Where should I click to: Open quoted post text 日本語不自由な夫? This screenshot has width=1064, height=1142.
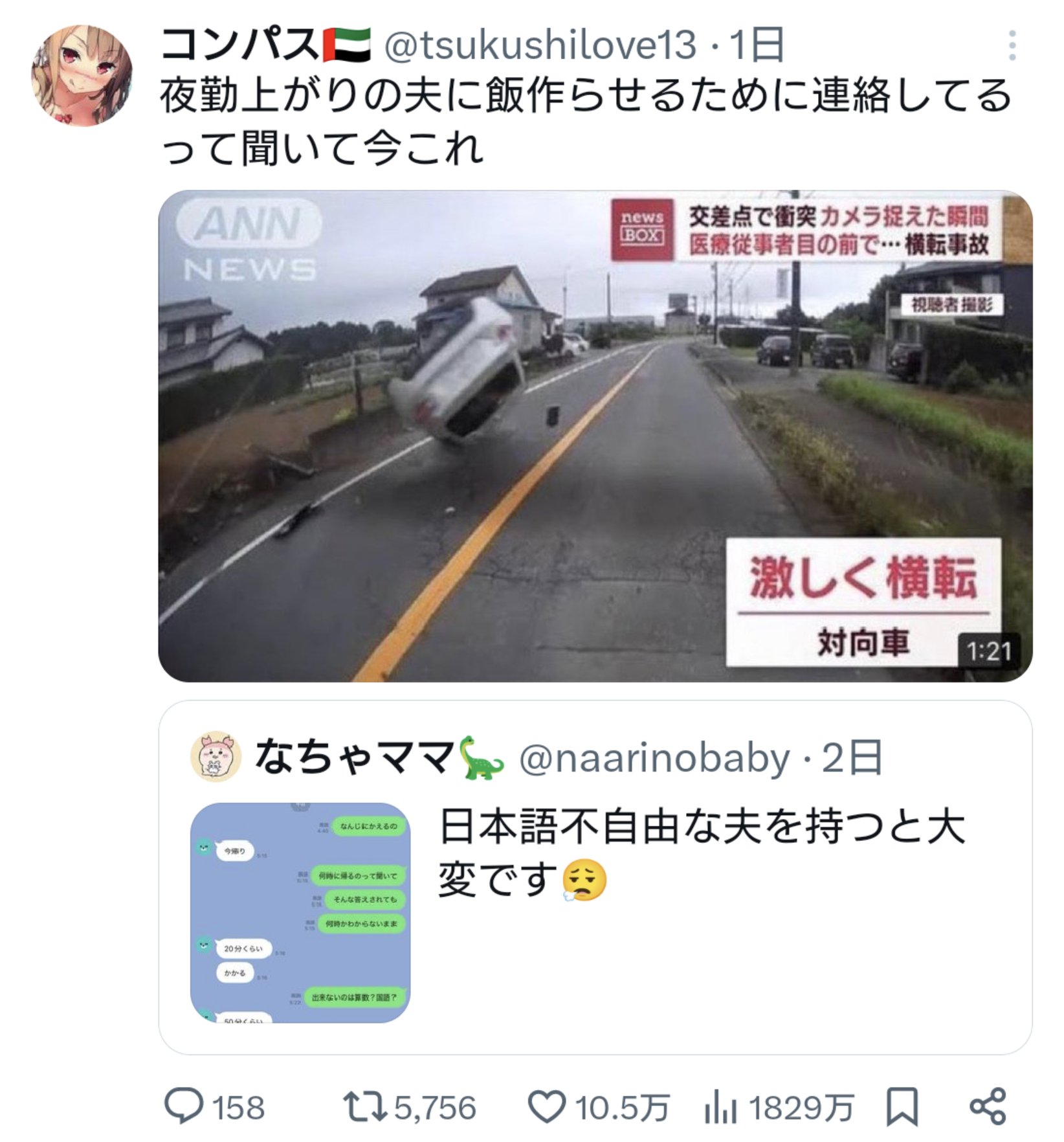coord(702,853)
